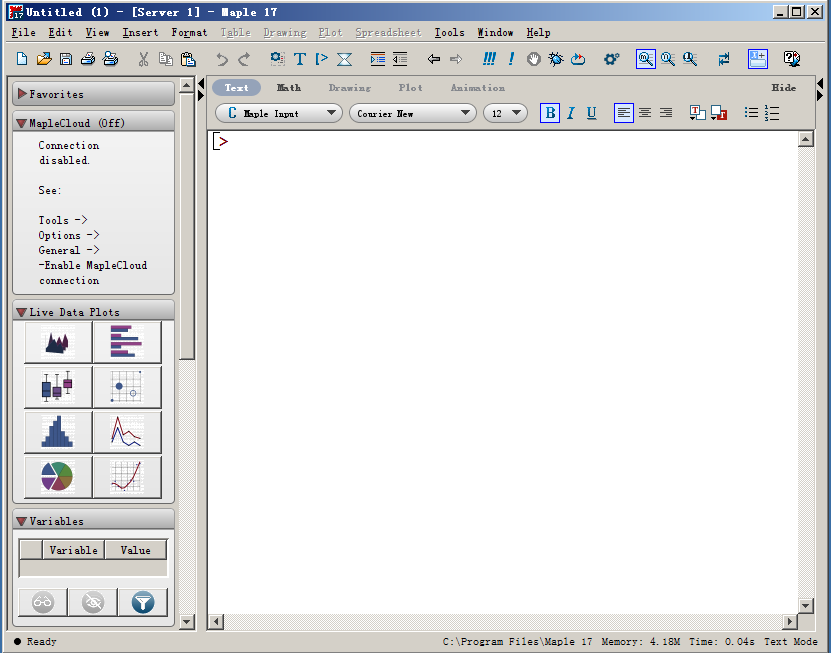Copy selection with copy icon
The image size is (831, 653).
[166, 59]
